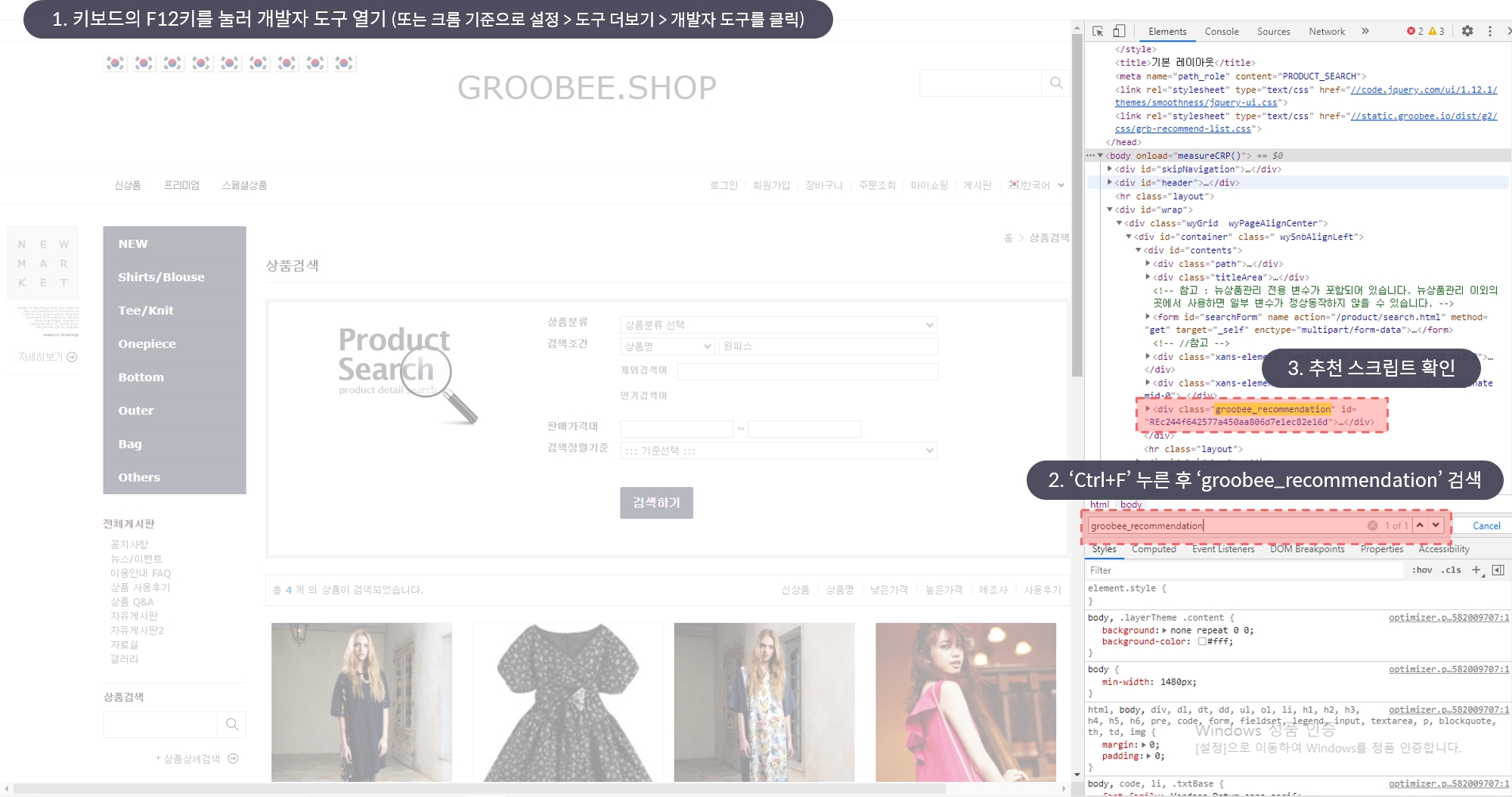Open the DevTools three-dot customize menu
This screenshot has height=797, width=1512.
coord(1489,31)
